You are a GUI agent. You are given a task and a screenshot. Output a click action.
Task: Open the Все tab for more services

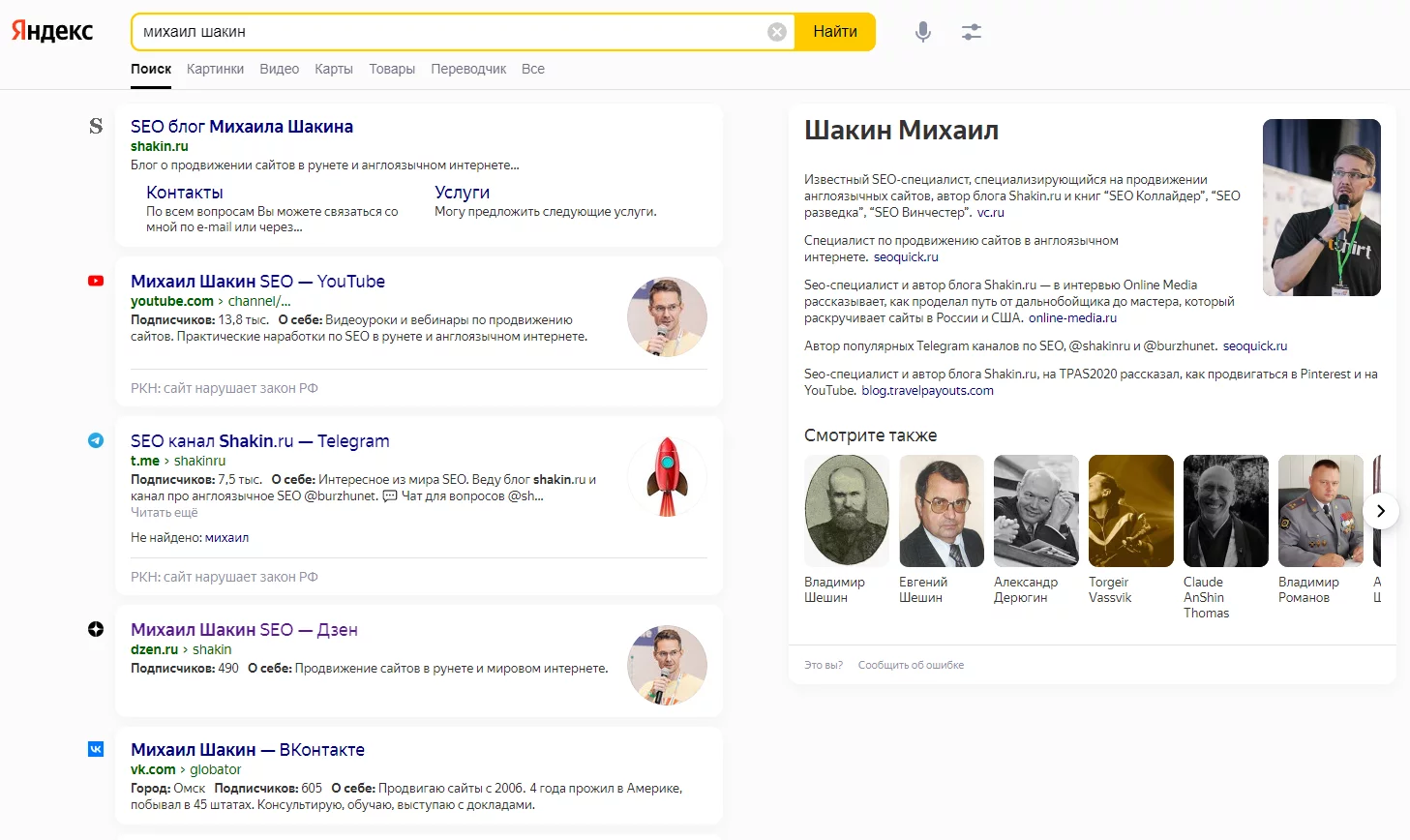pos(533,69)
